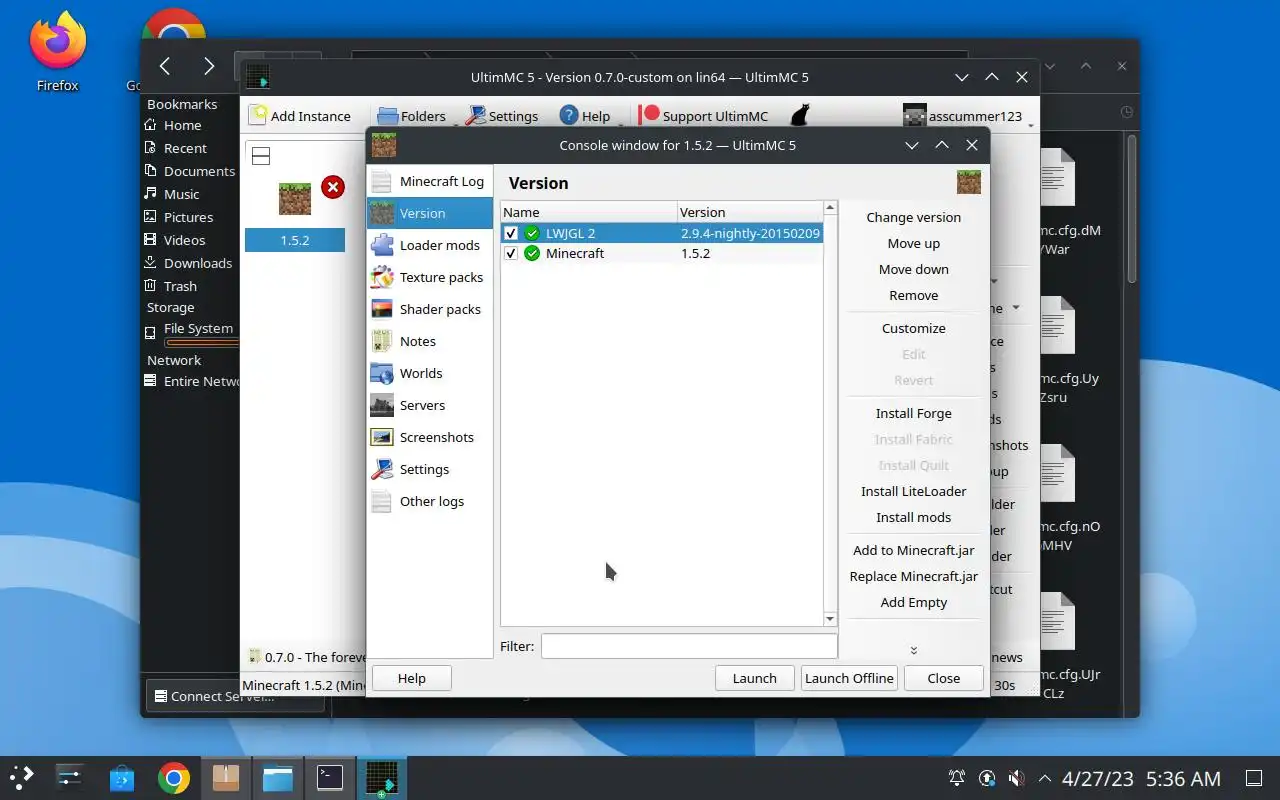
Task: Click the red error badge on instance
Action: [x=333, y=187]
